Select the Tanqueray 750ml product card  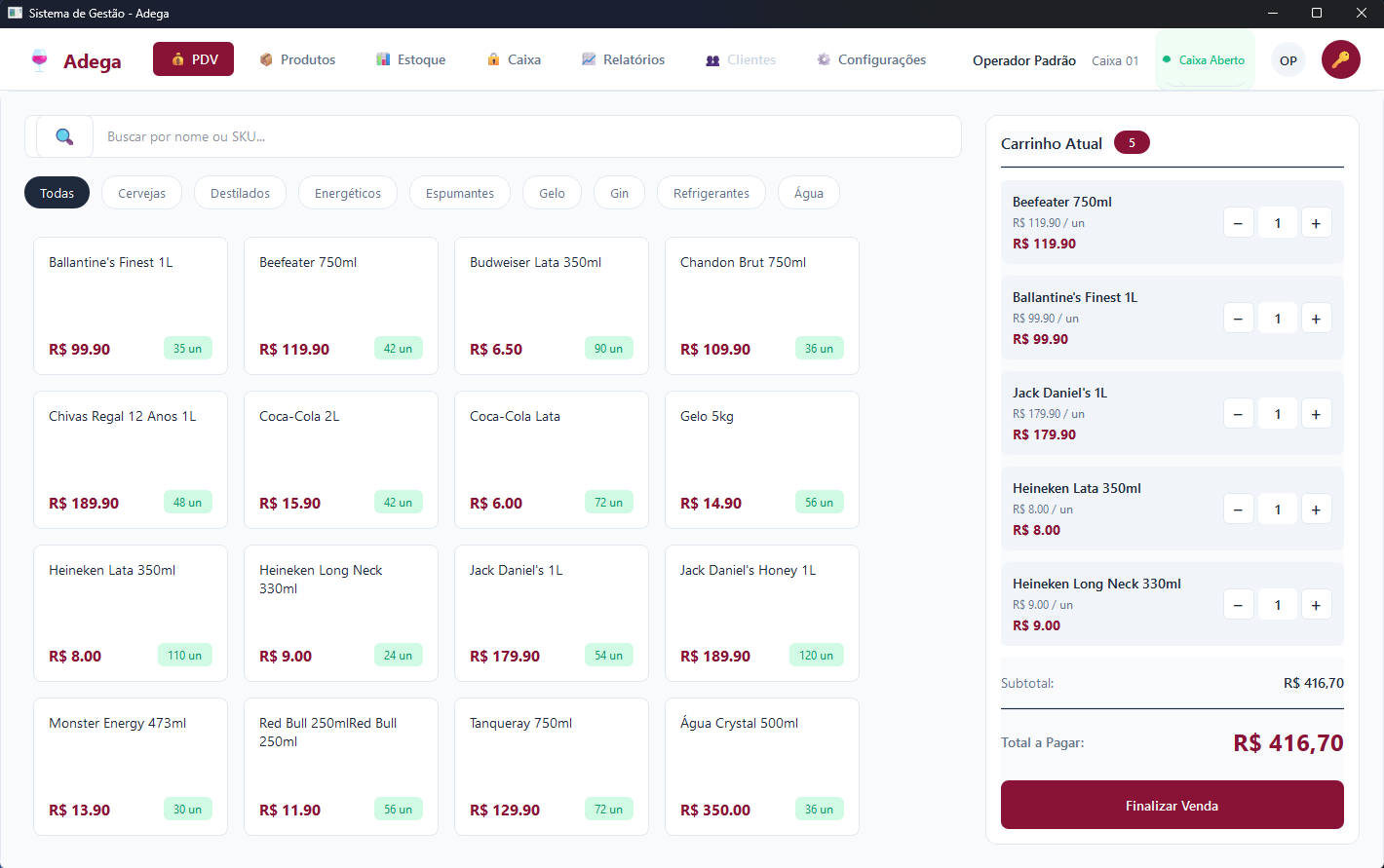552,767
